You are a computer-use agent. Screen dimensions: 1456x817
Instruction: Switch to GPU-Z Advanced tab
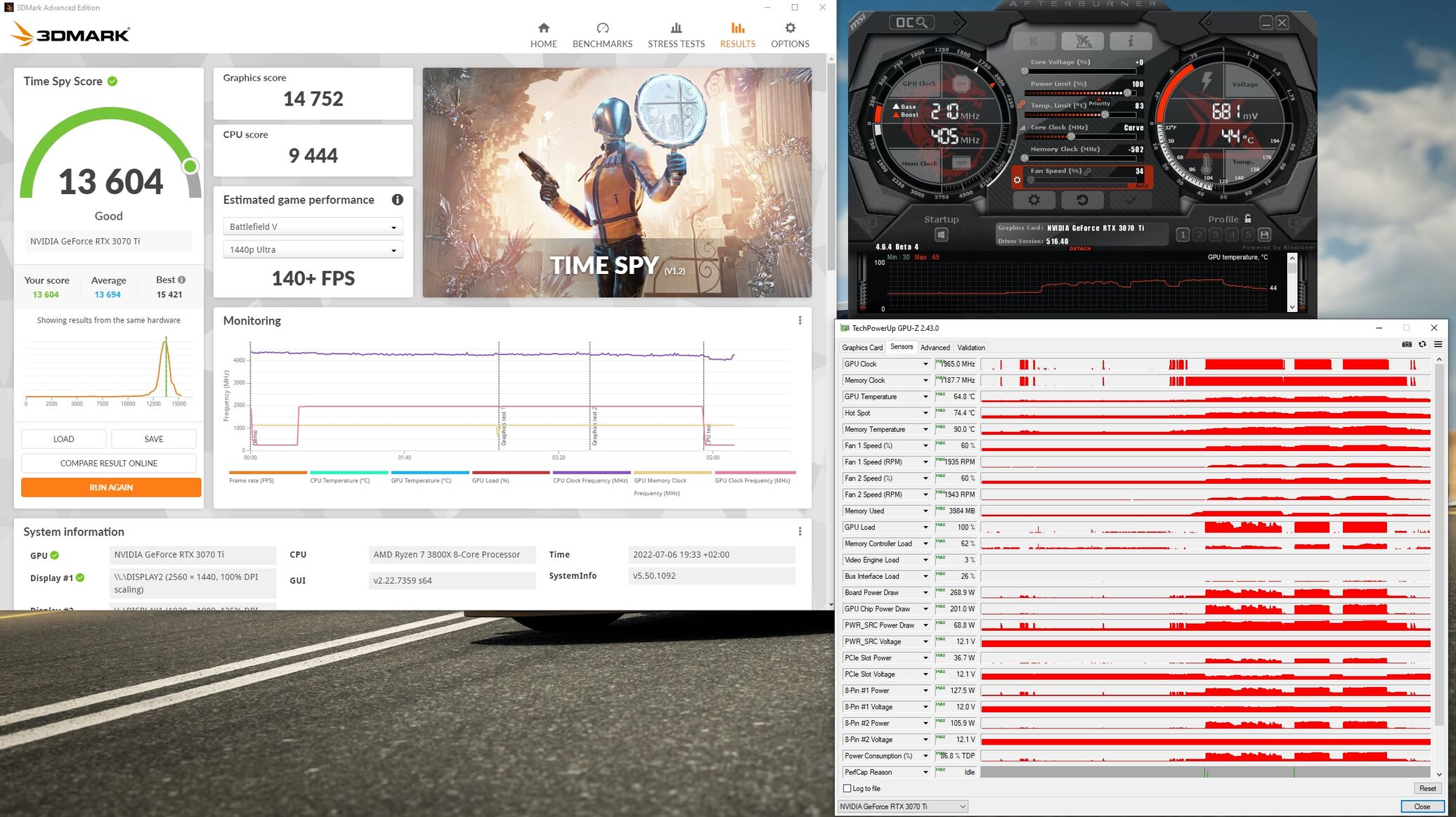pos(935,348)
